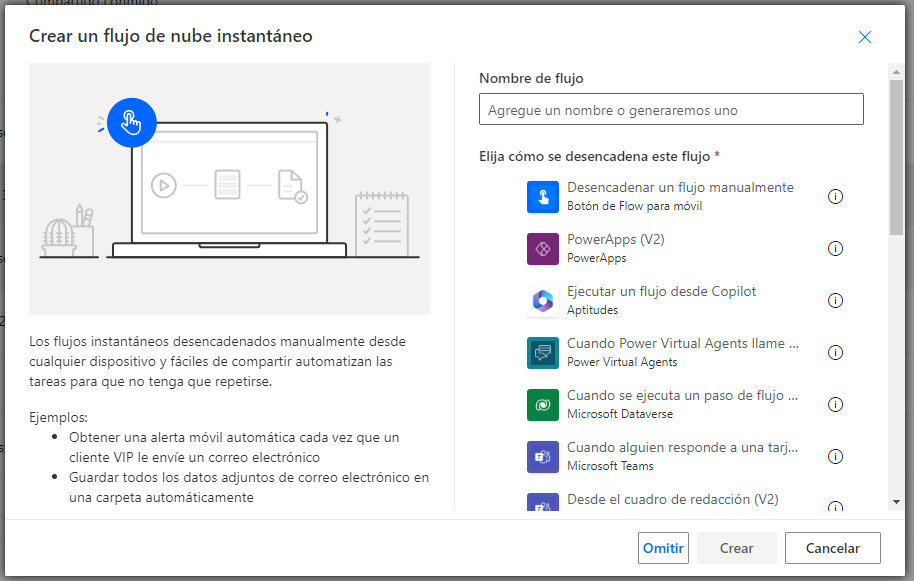Click the trigger list scroll up arrow
The image size is (914, 581).
click(x=896, y=72)
